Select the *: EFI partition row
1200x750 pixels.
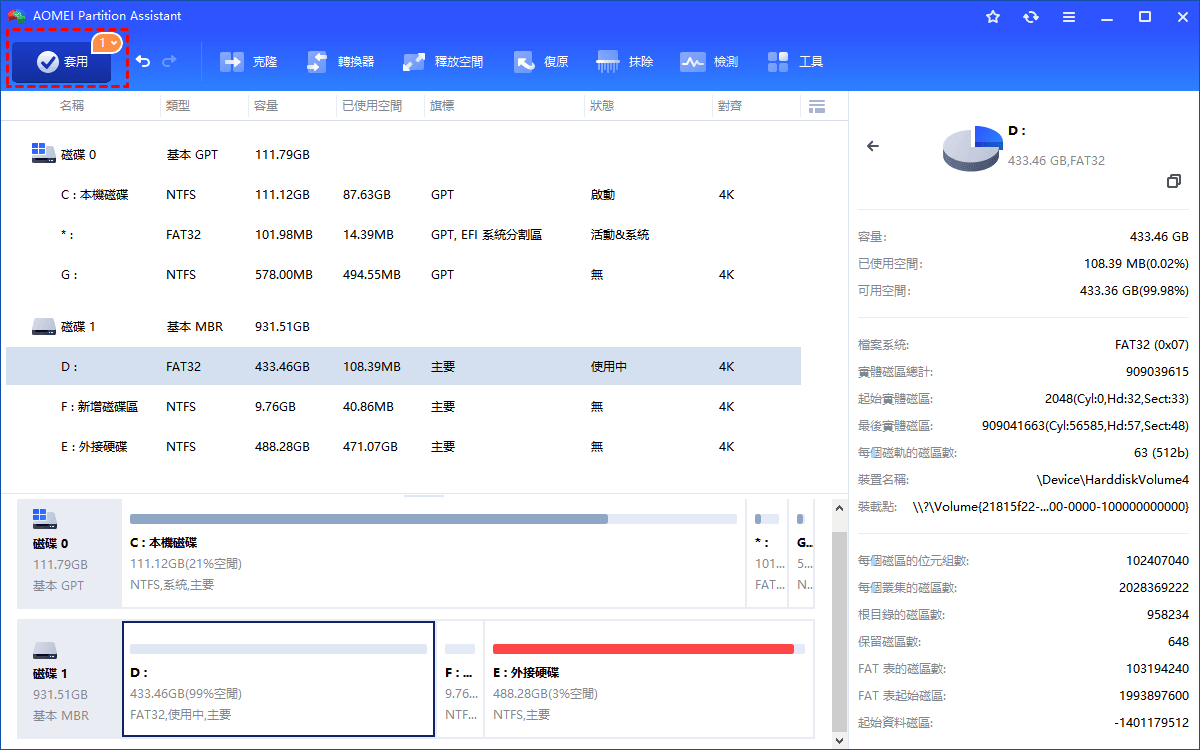pyautogui.click(x=404, y=235)
